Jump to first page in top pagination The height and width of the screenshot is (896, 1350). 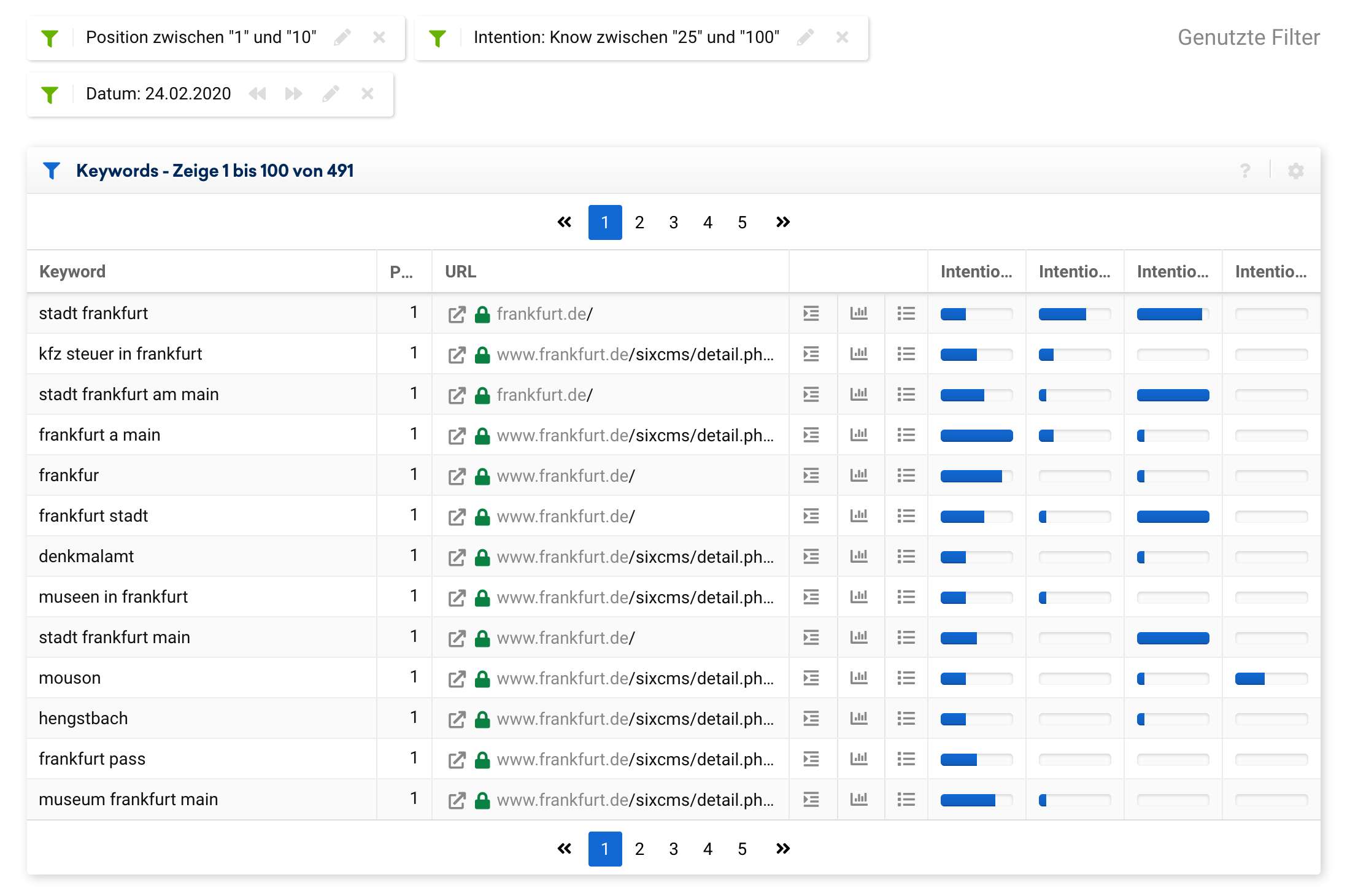[565, 222]
